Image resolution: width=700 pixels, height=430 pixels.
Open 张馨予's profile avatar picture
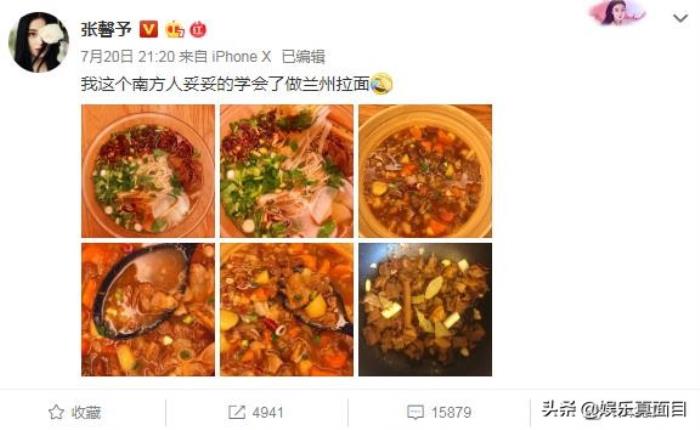click(x=39, y=42)
